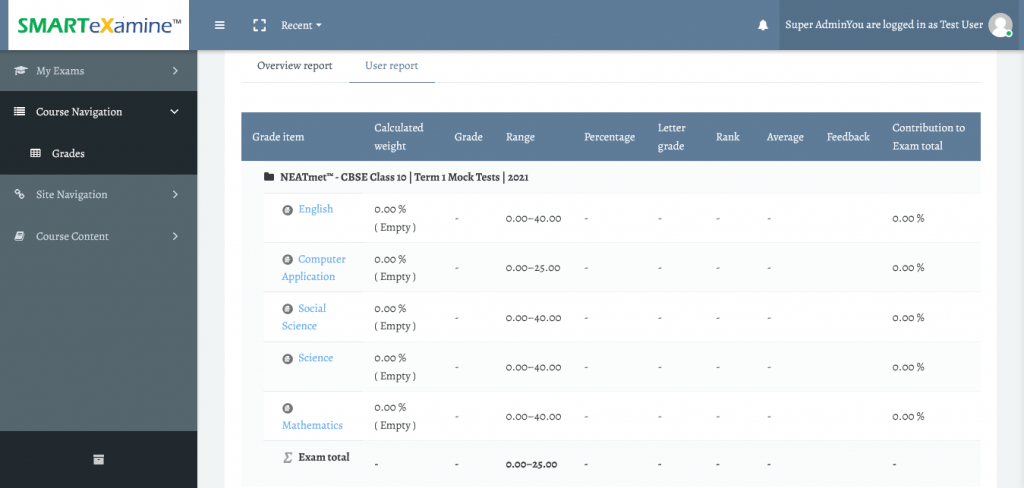
Task: Click the quiz icon beside Social Science
Action: point(287,309)
